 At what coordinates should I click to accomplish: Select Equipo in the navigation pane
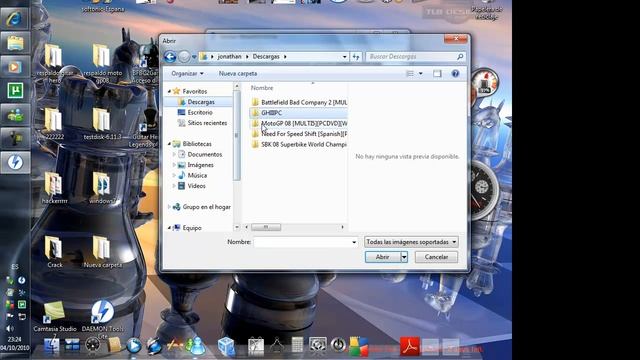click(x=192, y=228)
